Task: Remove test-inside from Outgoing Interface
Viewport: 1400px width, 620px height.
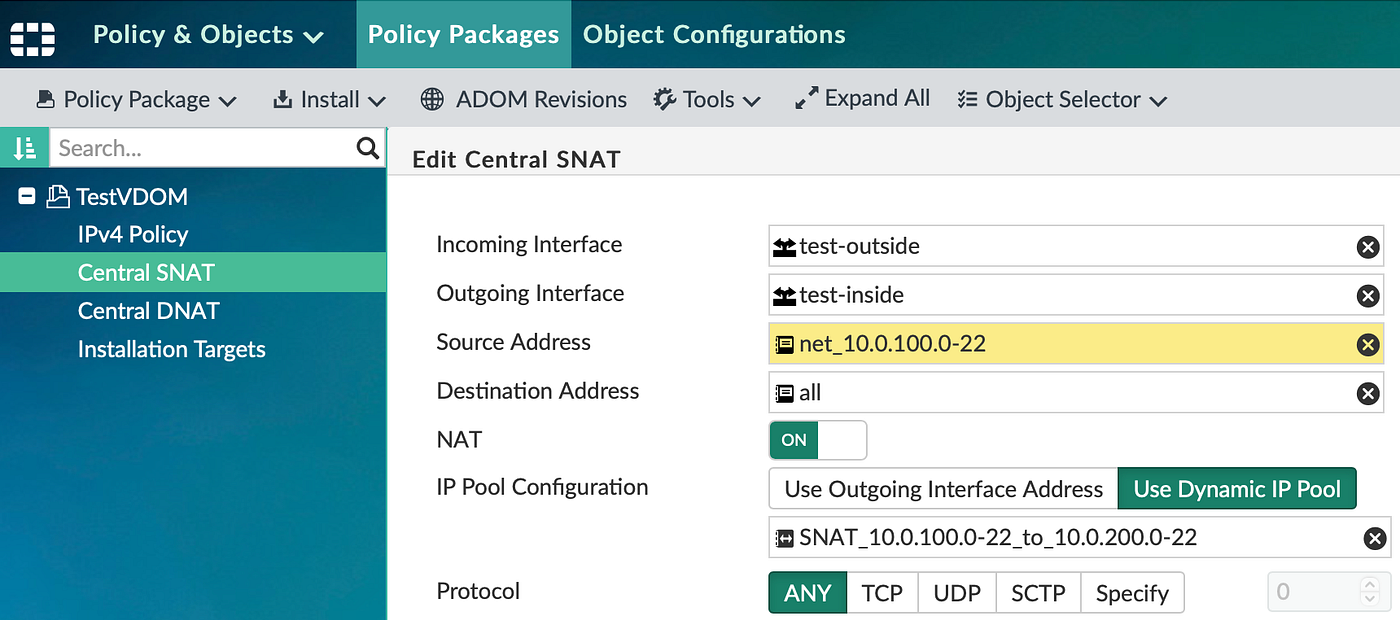Action: tap(1367, 296)
